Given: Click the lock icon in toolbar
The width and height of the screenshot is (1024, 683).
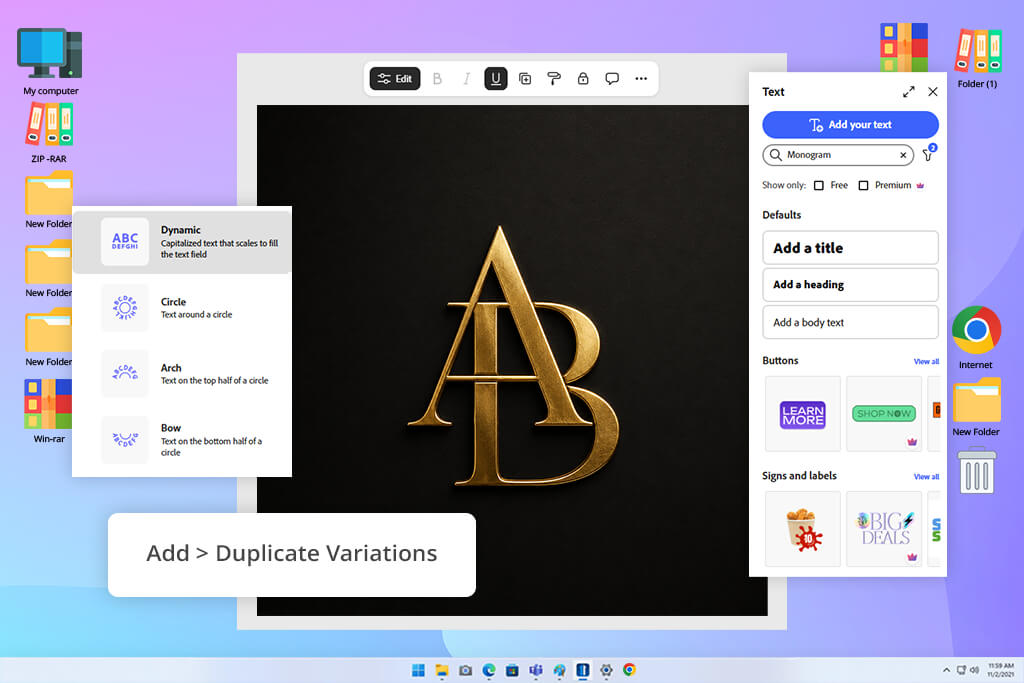Looking at the screenshot, I should click(583, 79).
